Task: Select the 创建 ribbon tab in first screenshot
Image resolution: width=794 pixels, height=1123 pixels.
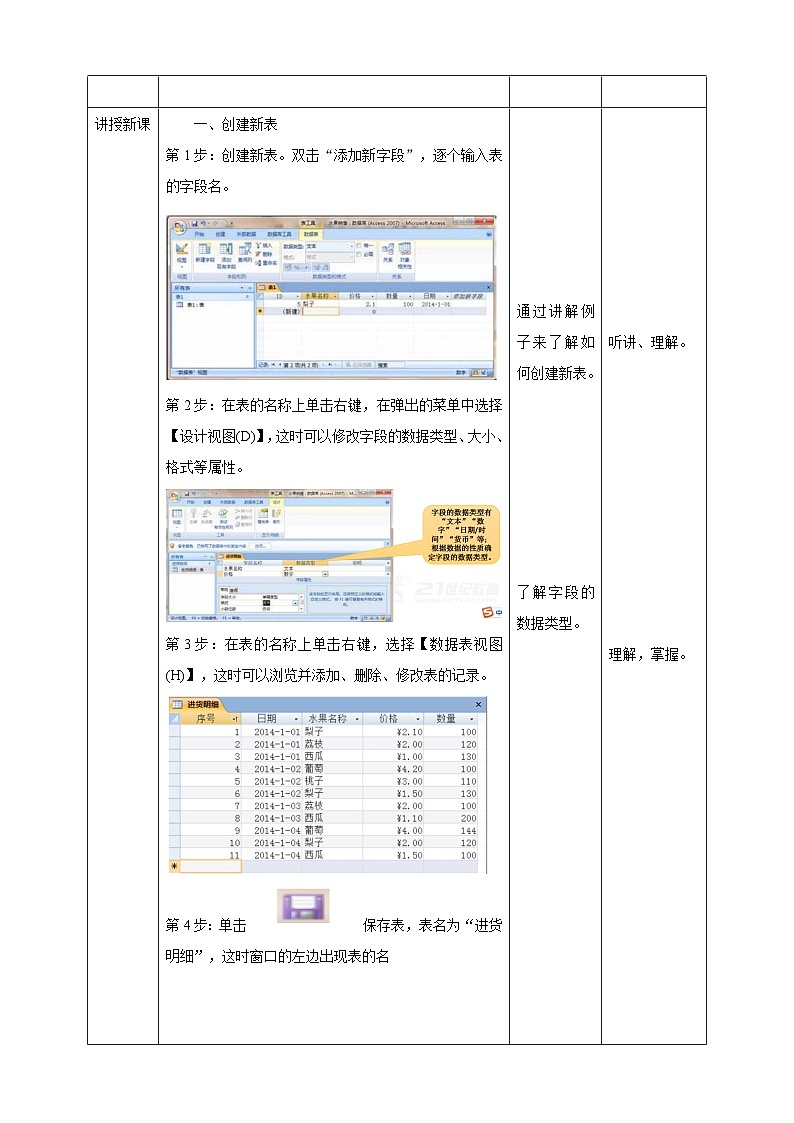Action: coord(221,234)
